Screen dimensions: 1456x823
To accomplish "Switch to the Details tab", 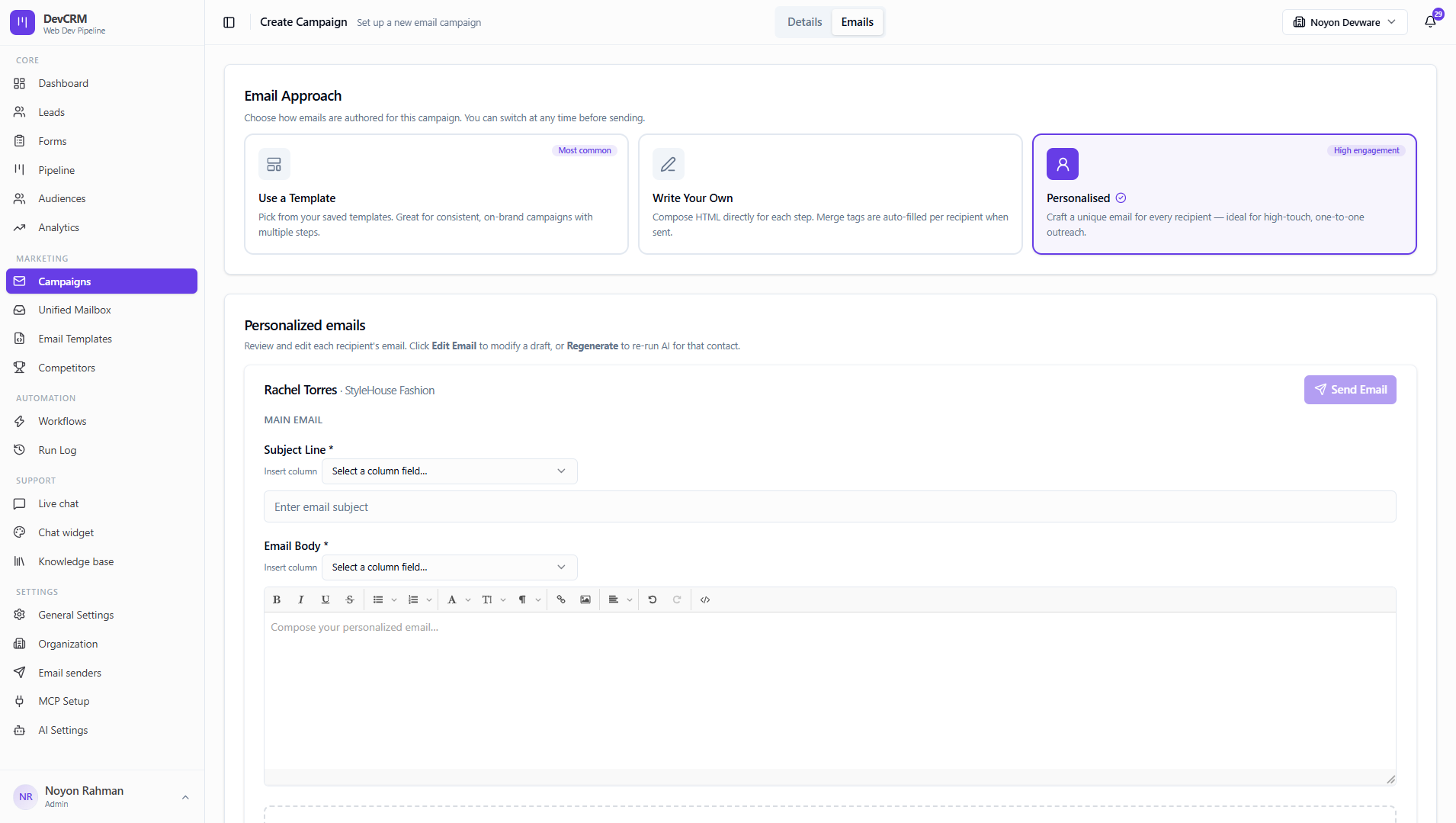I will click(804, 22).
